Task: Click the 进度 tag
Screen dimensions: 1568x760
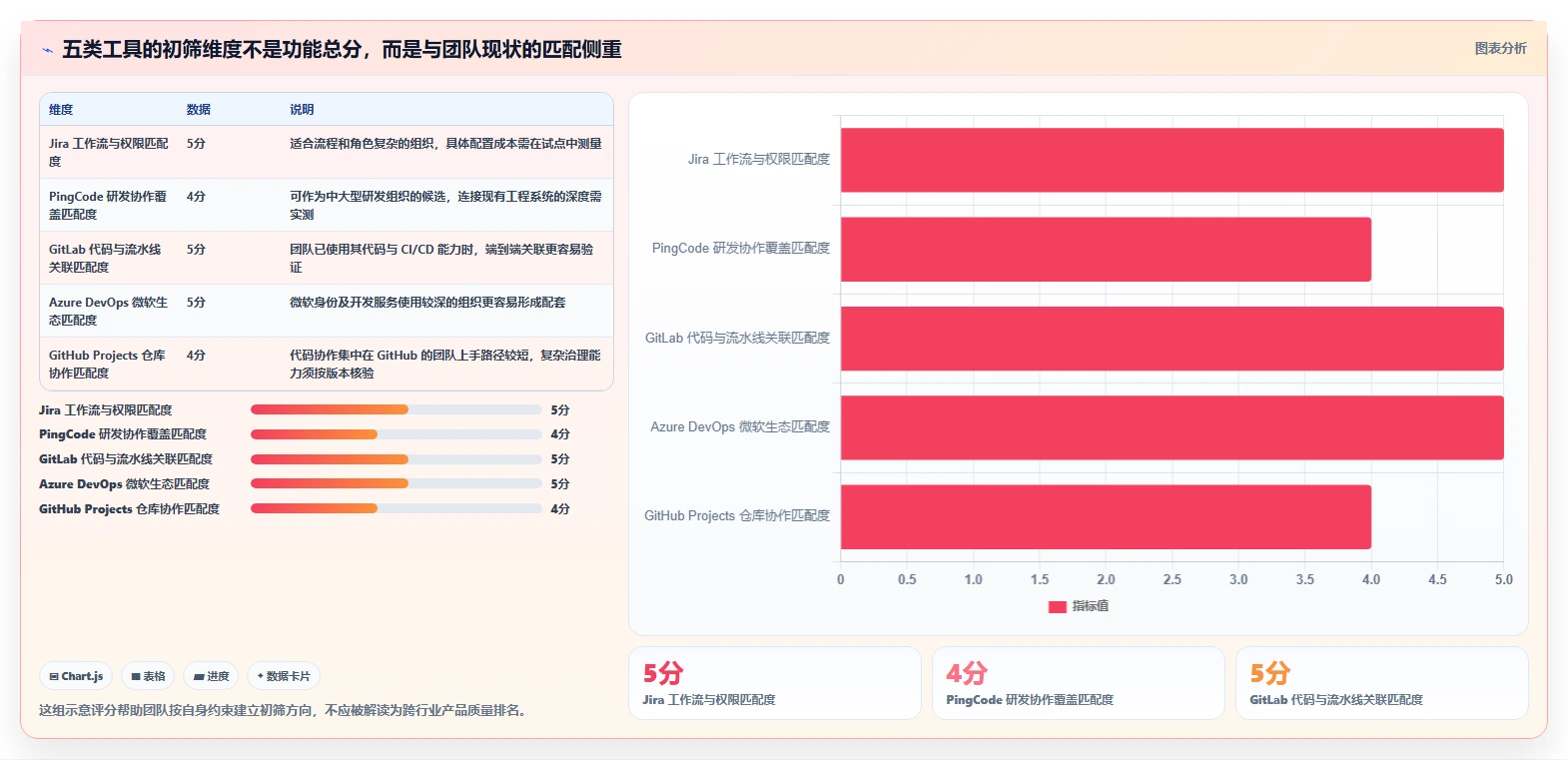Action: pyautogui.click(x=212, y=676)
